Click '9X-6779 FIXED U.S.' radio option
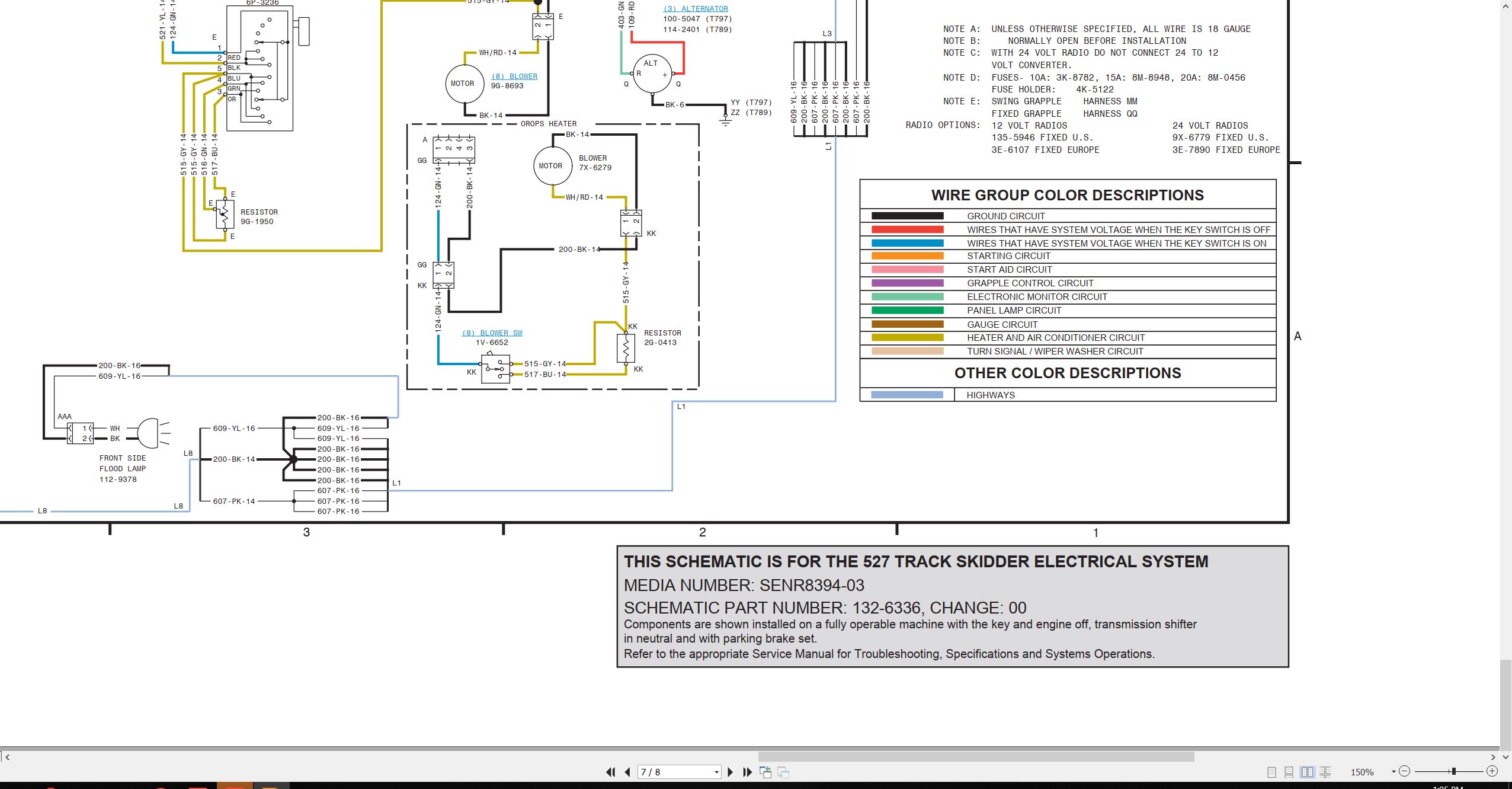This screenshot has height=789, width=1512. coord(1221,138)
